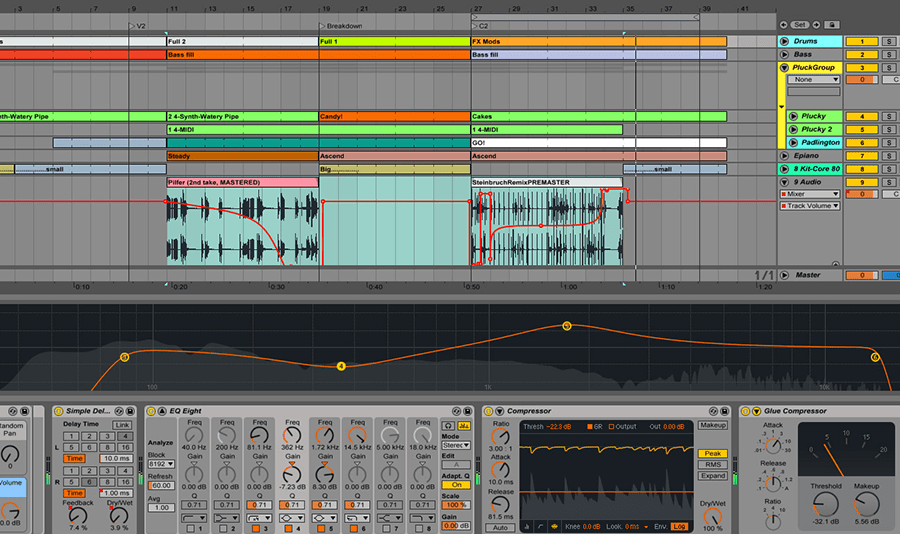
Task: Click Compressor save preset icon
Action: click(724, 411)
